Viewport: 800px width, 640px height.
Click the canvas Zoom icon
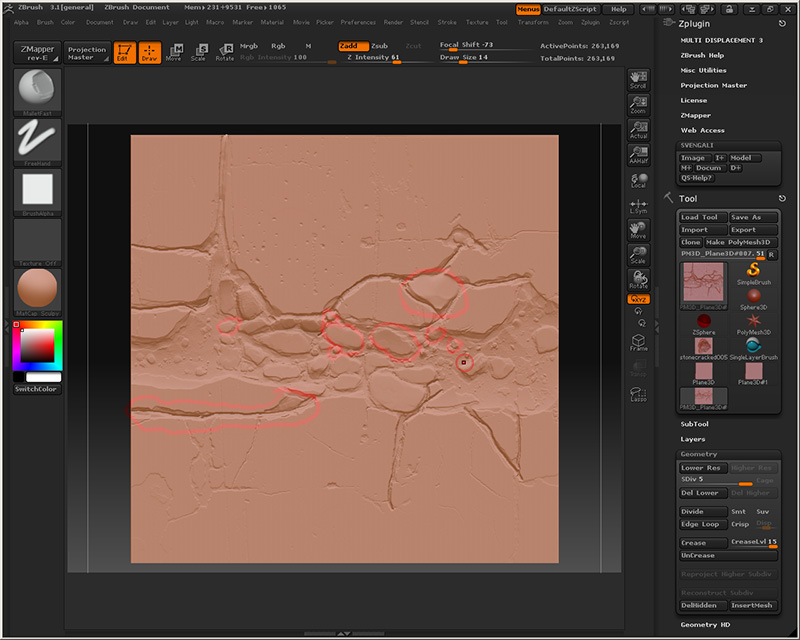pyautogui.click(x=638, y=105)
